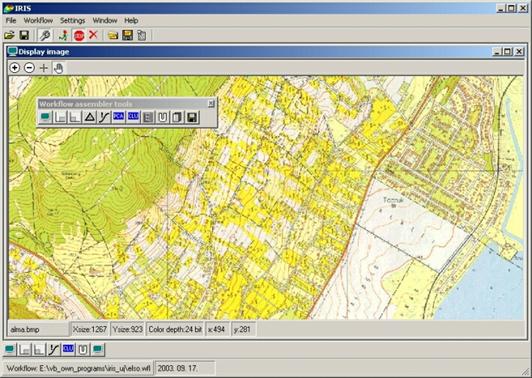Image resolution: width=532 pixels, height=378 pixels.
Task: Close the Display image window
Action: coord(519,52)
